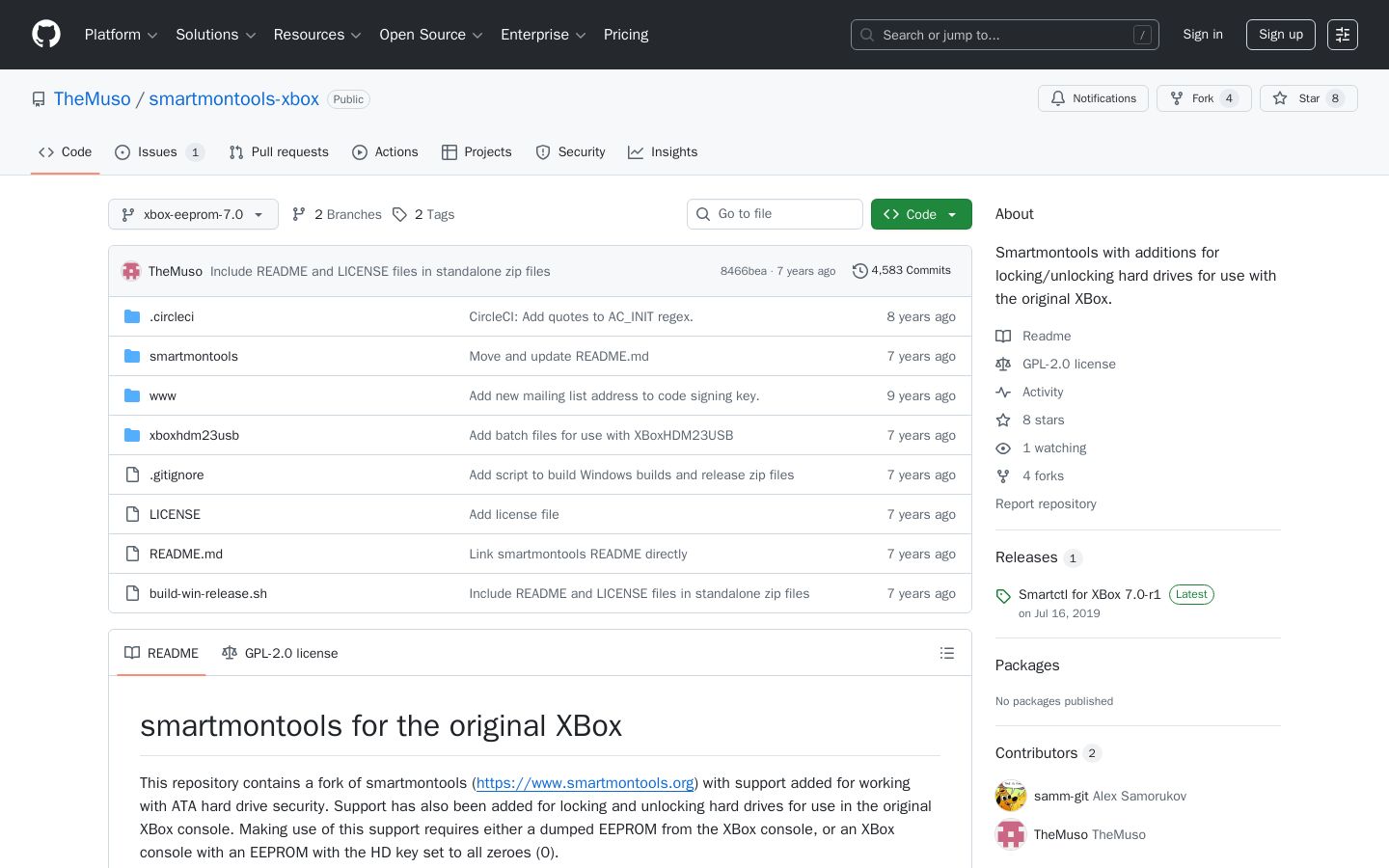Screen dimensions: 1389x868
Task: Click the Go to file search box
Action: (x=775, y=214)
